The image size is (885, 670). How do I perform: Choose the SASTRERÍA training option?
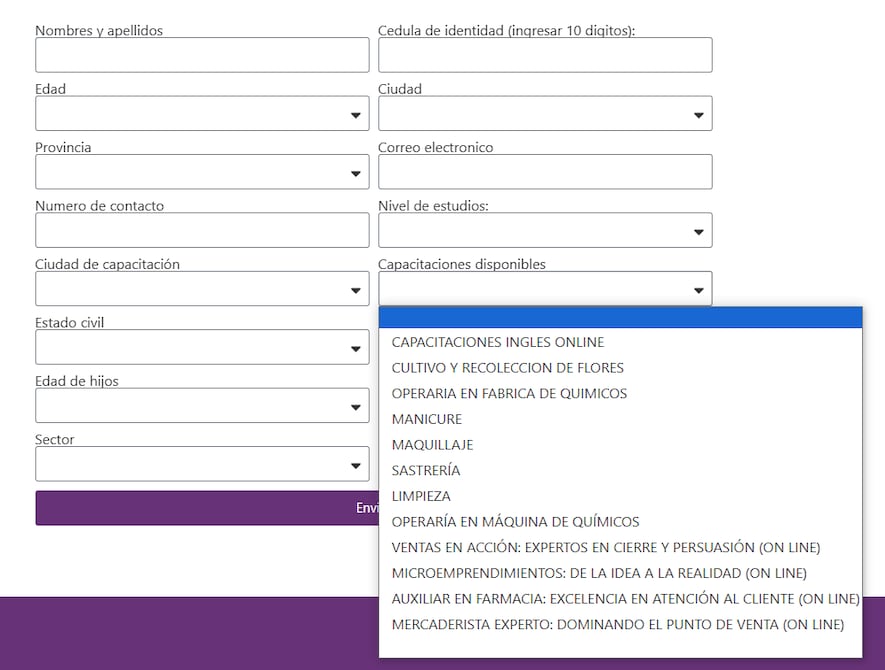(x=426, y=470)
